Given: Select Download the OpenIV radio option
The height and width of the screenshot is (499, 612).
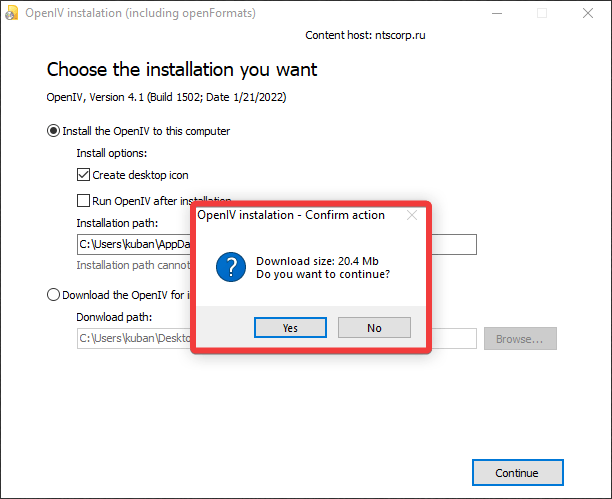Looking at the screenshot, I should (53, 295).
